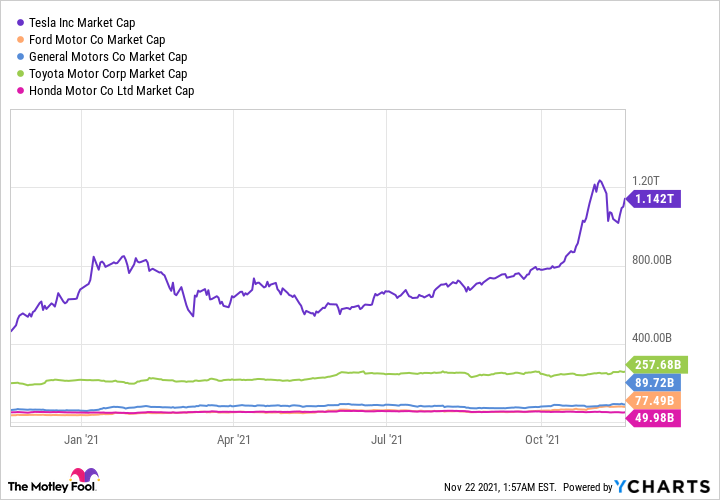Click the 77.49B Ford value tag
Image resolution: width=720 pixels, height=500 pixels.
pyautogui.click(x=655, y=400)
